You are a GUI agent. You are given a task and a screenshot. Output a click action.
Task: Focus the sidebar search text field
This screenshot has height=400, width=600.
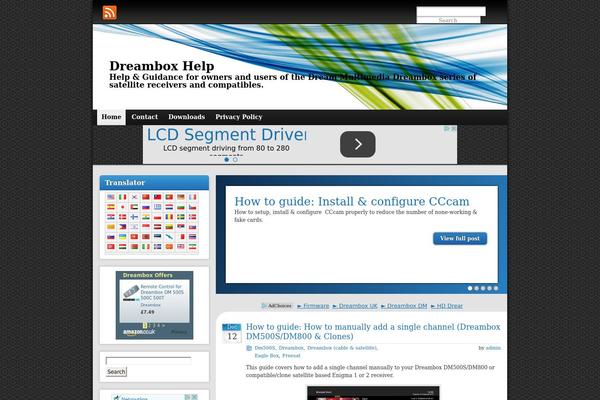click(148, 361)
